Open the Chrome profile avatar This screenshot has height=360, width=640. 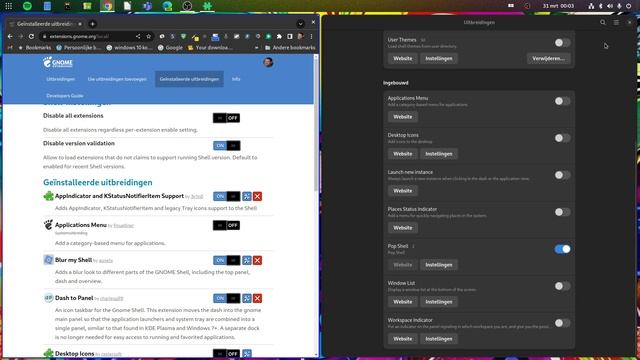tap(301, 36)
